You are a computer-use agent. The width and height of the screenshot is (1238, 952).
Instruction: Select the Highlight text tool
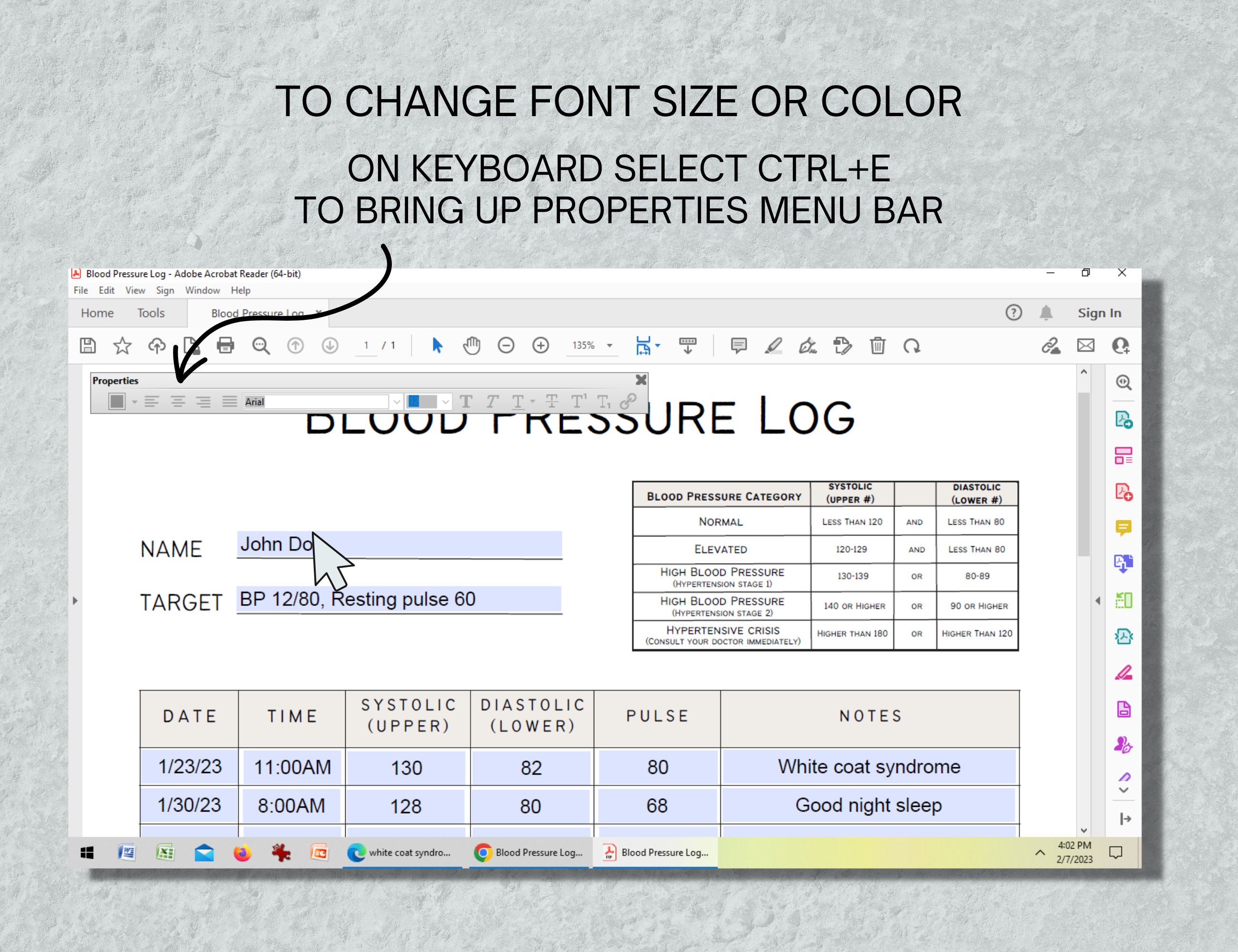coord(774,346)
